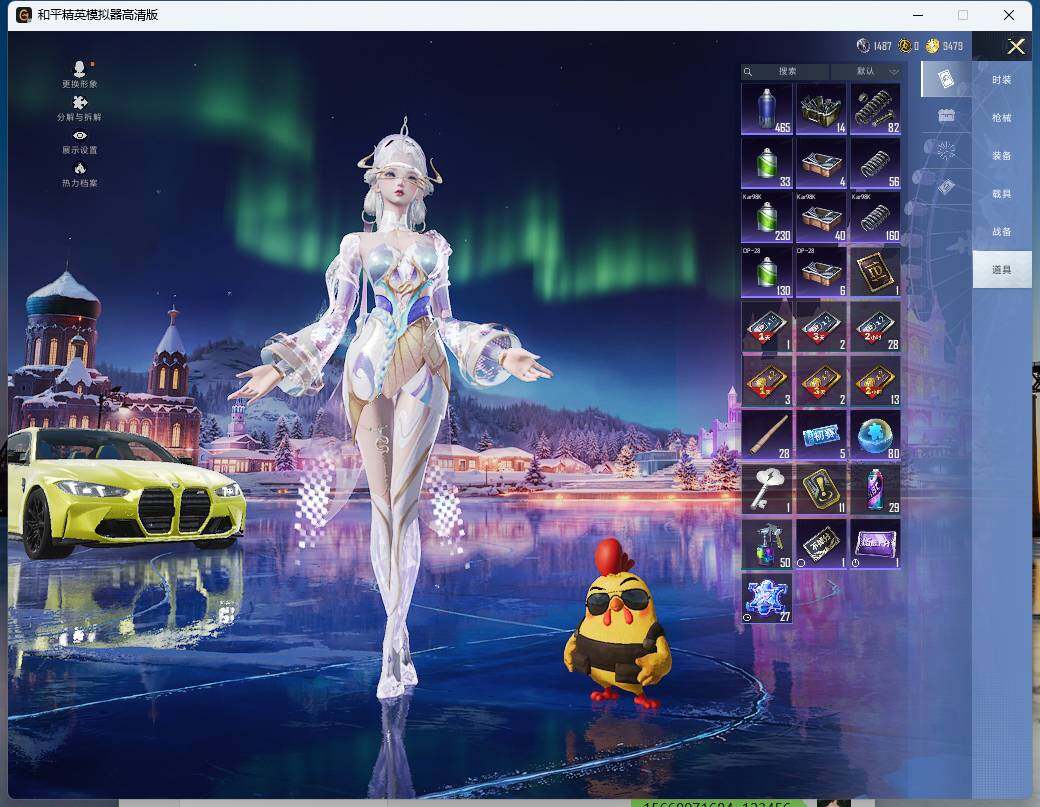The height and width of the screenshot is (807, 1040).
Task: Select the purple spray can with 29
Action: (x=876, y=489)
